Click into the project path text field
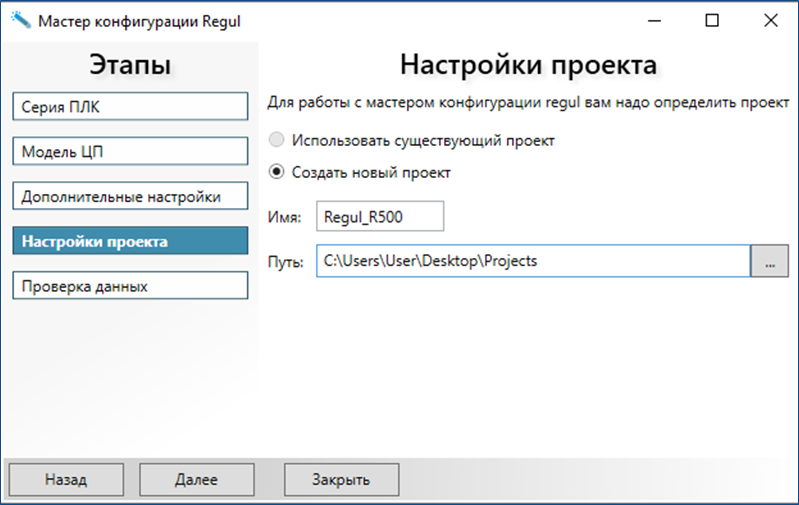 (x=532, y=261)
